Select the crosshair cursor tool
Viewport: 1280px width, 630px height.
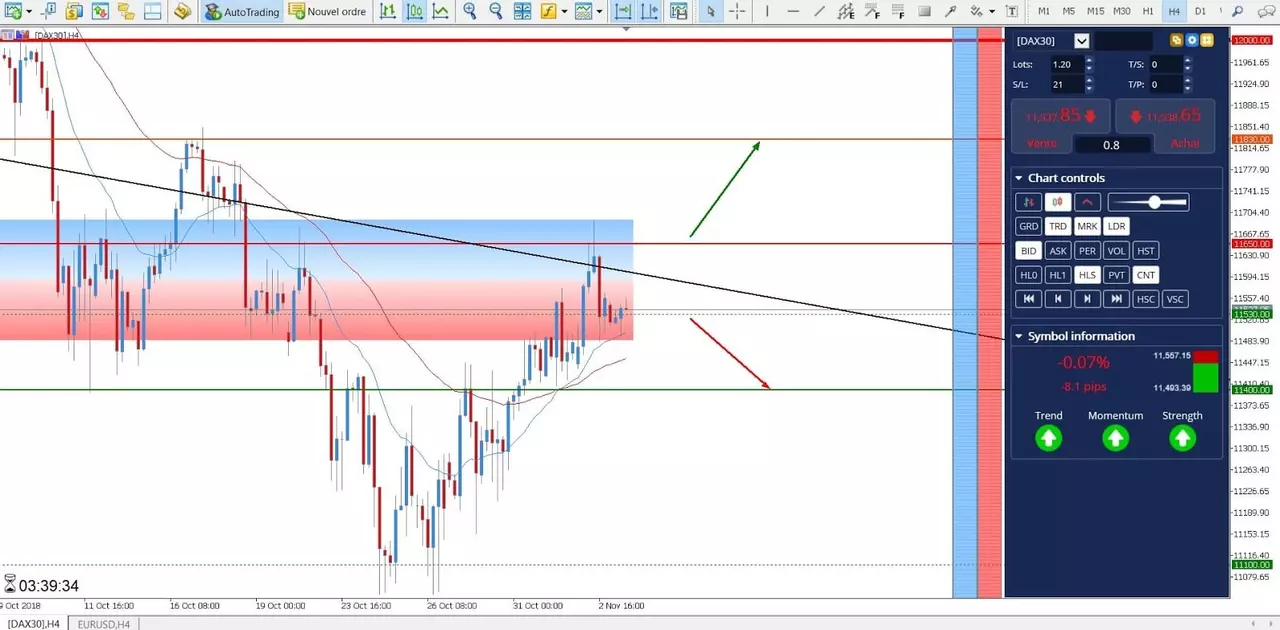(737, 12)
